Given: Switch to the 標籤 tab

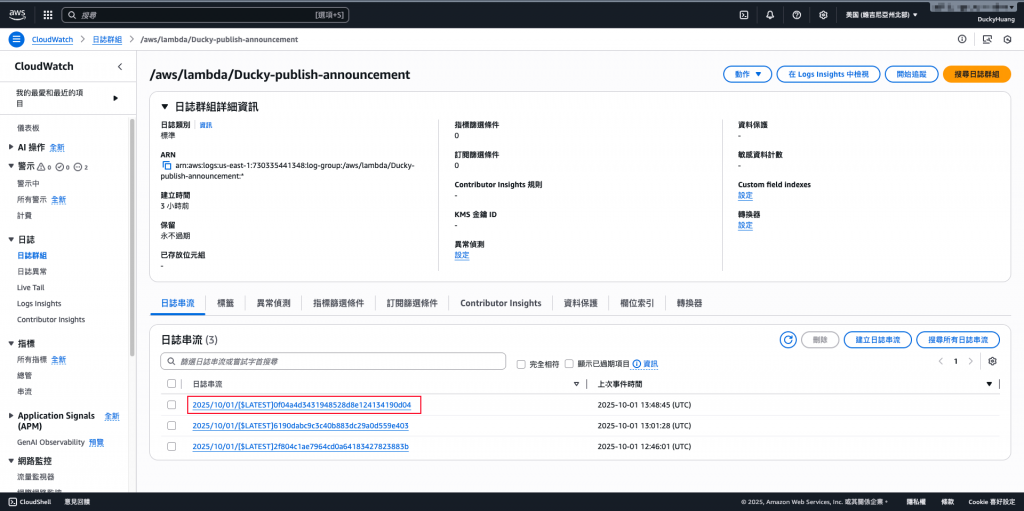Looking at the screenshot, I should pyautogui.click(x=225, y=303).
